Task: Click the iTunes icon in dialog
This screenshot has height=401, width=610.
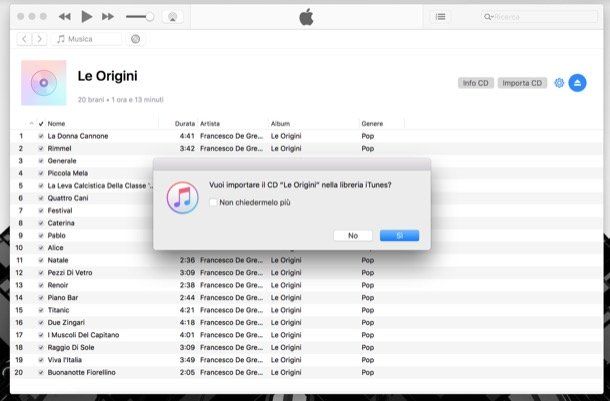Action: pyautogui.click(x=182, y=198)
